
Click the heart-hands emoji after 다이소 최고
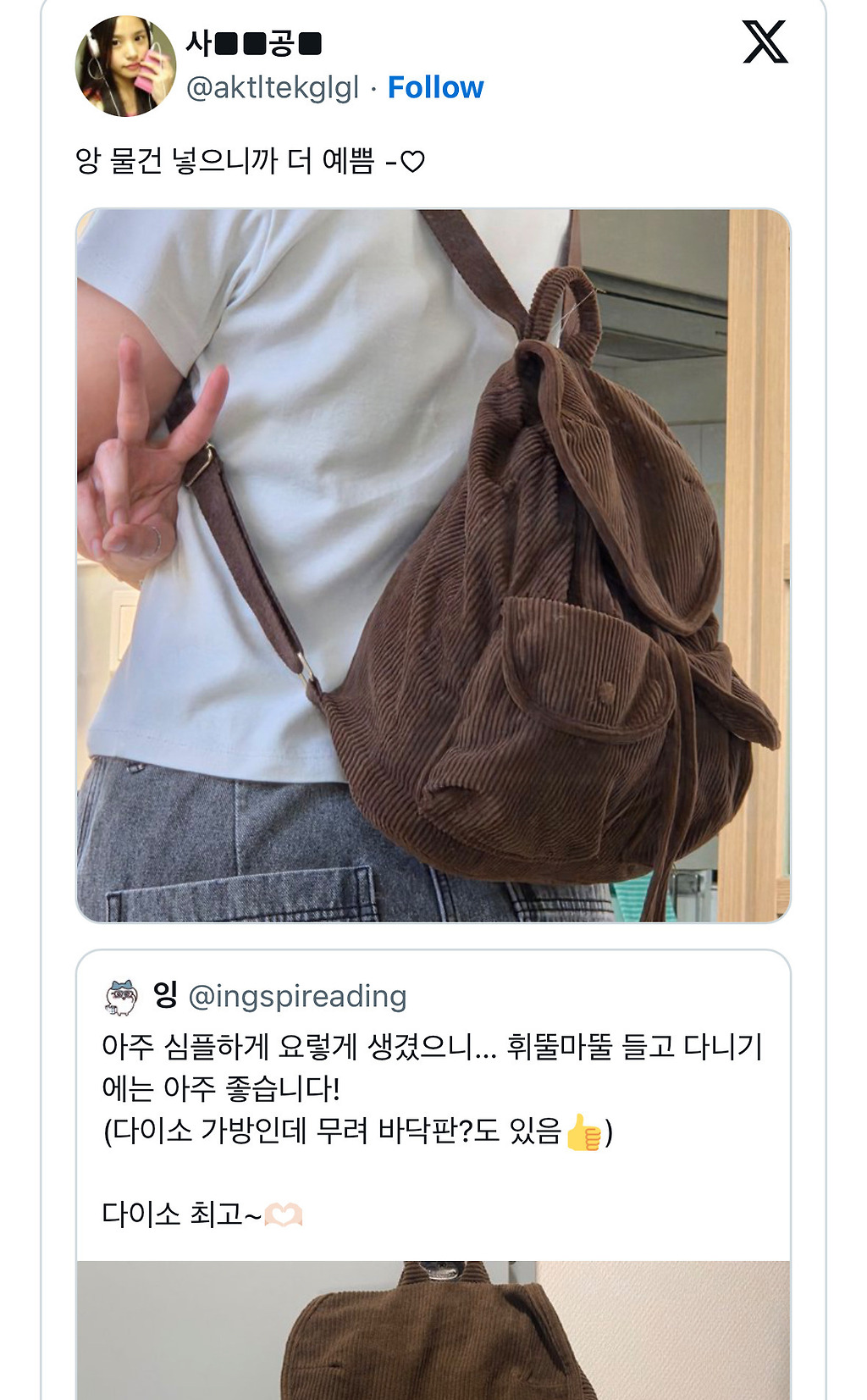(284, 1215)
